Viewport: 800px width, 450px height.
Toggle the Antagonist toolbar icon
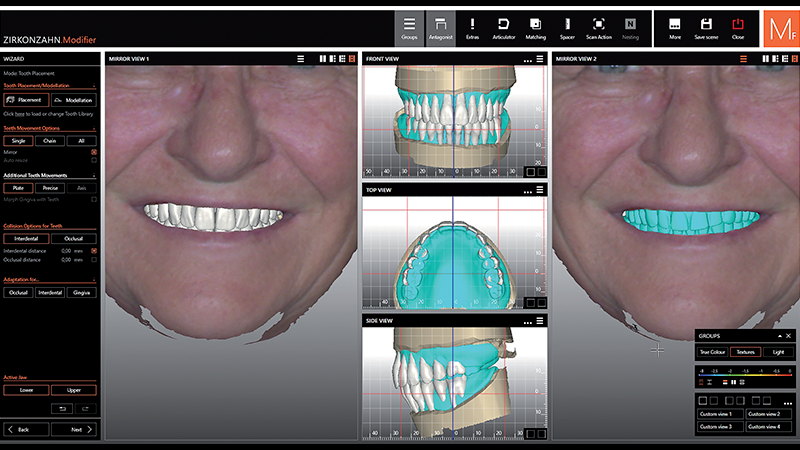tap(440, 28)
